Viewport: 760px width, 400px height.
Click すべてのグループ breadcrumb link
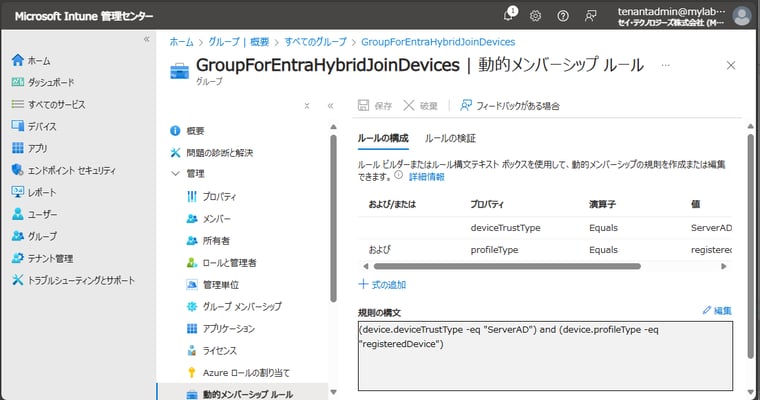click(316, 42)
